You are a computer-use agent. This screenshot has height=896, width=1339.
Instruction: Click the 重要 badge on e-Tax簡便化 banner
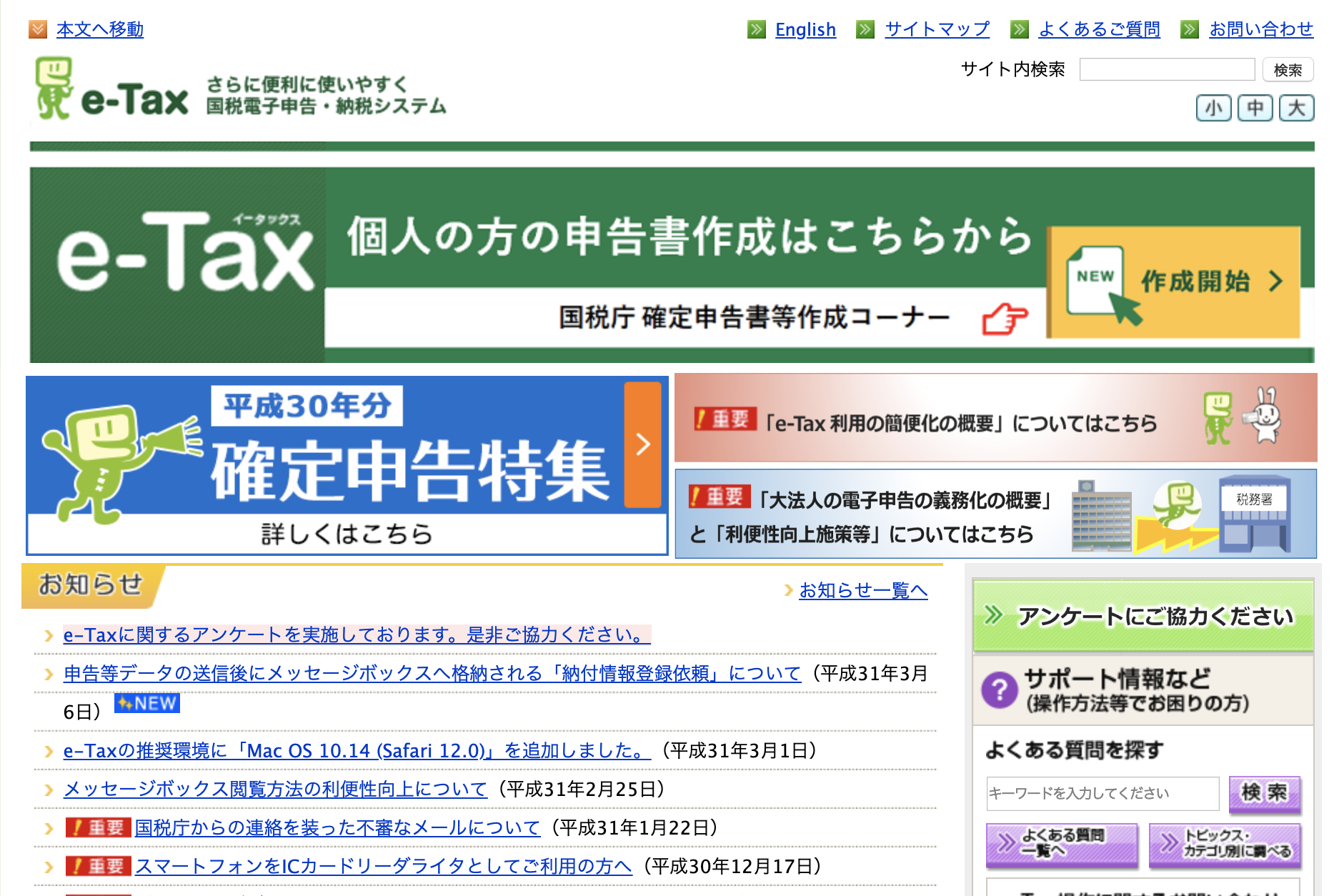pos(725,419)
